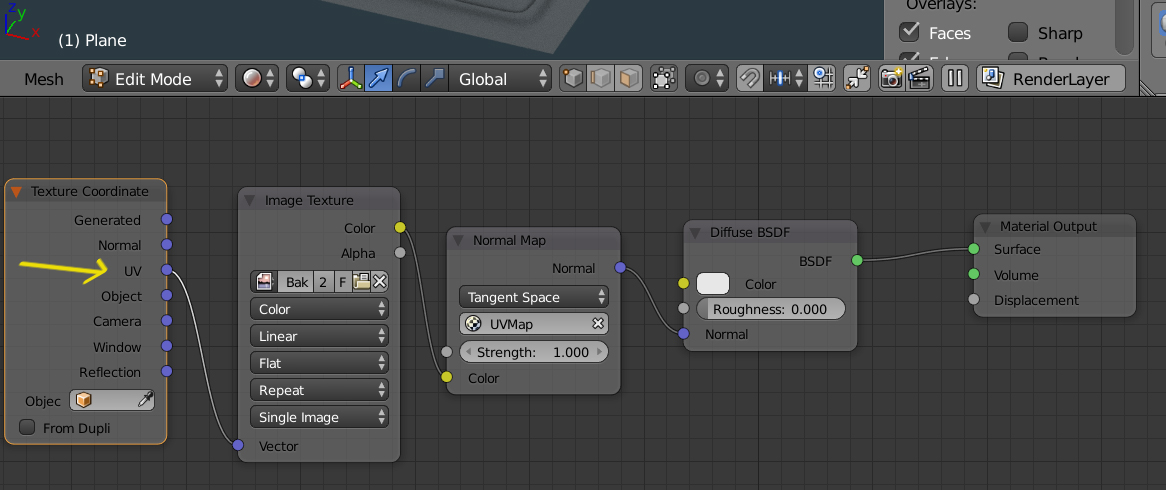Open the Edit Mode dropdown
This screenshot has height=490, width=1166.
coord(155,79)
